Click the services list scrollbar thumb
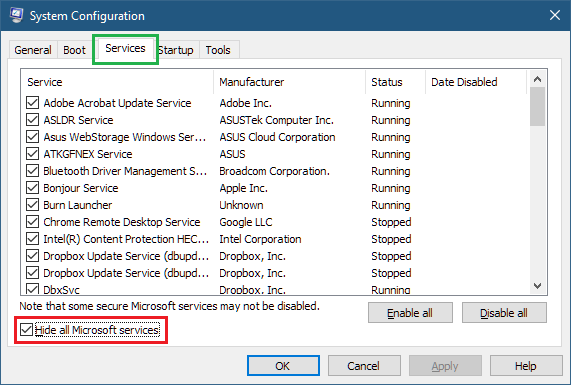The image size is (571, 385). 537,106
